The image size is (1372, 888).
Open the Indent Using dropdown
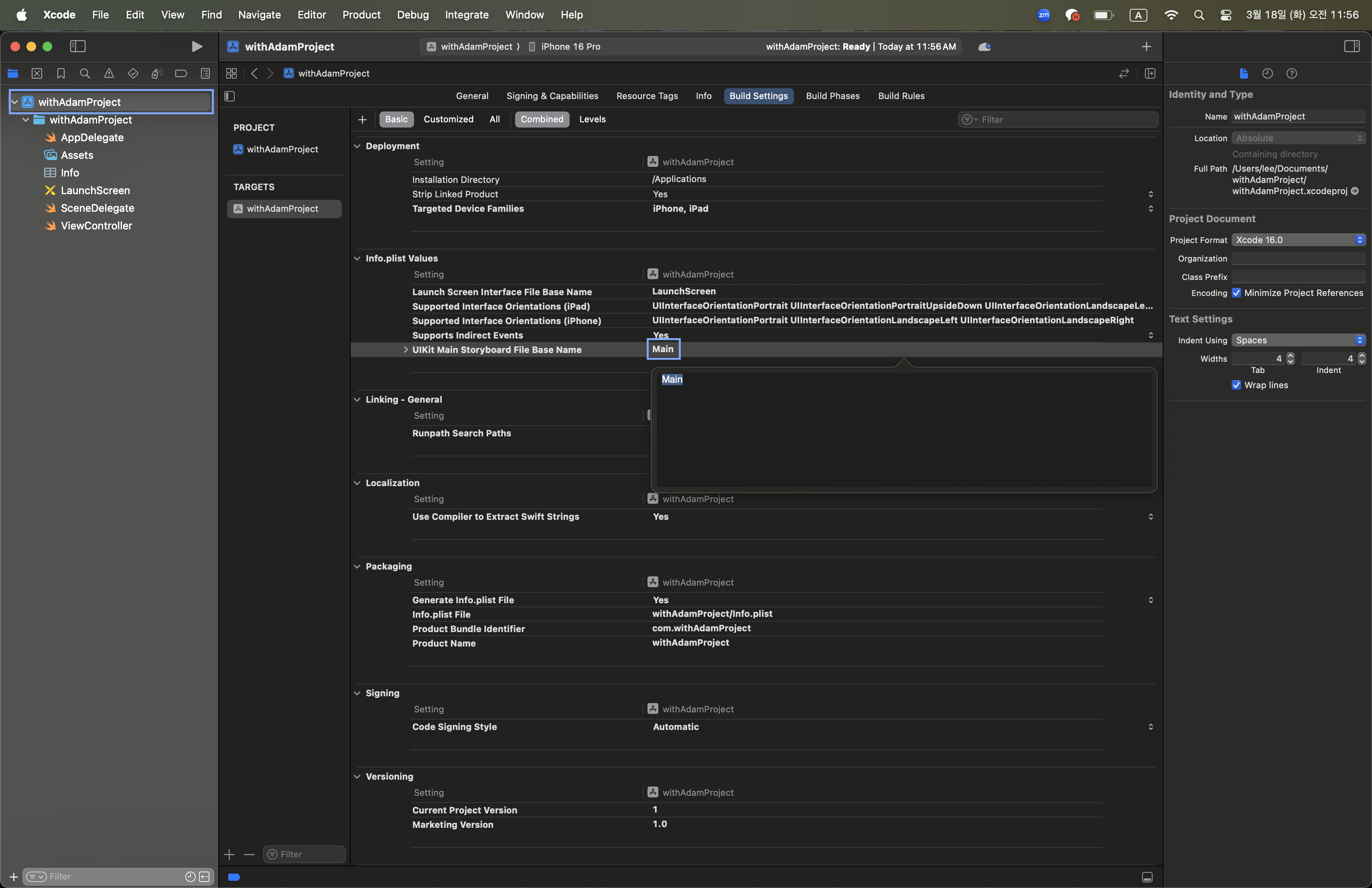(x=1298, y=340)
